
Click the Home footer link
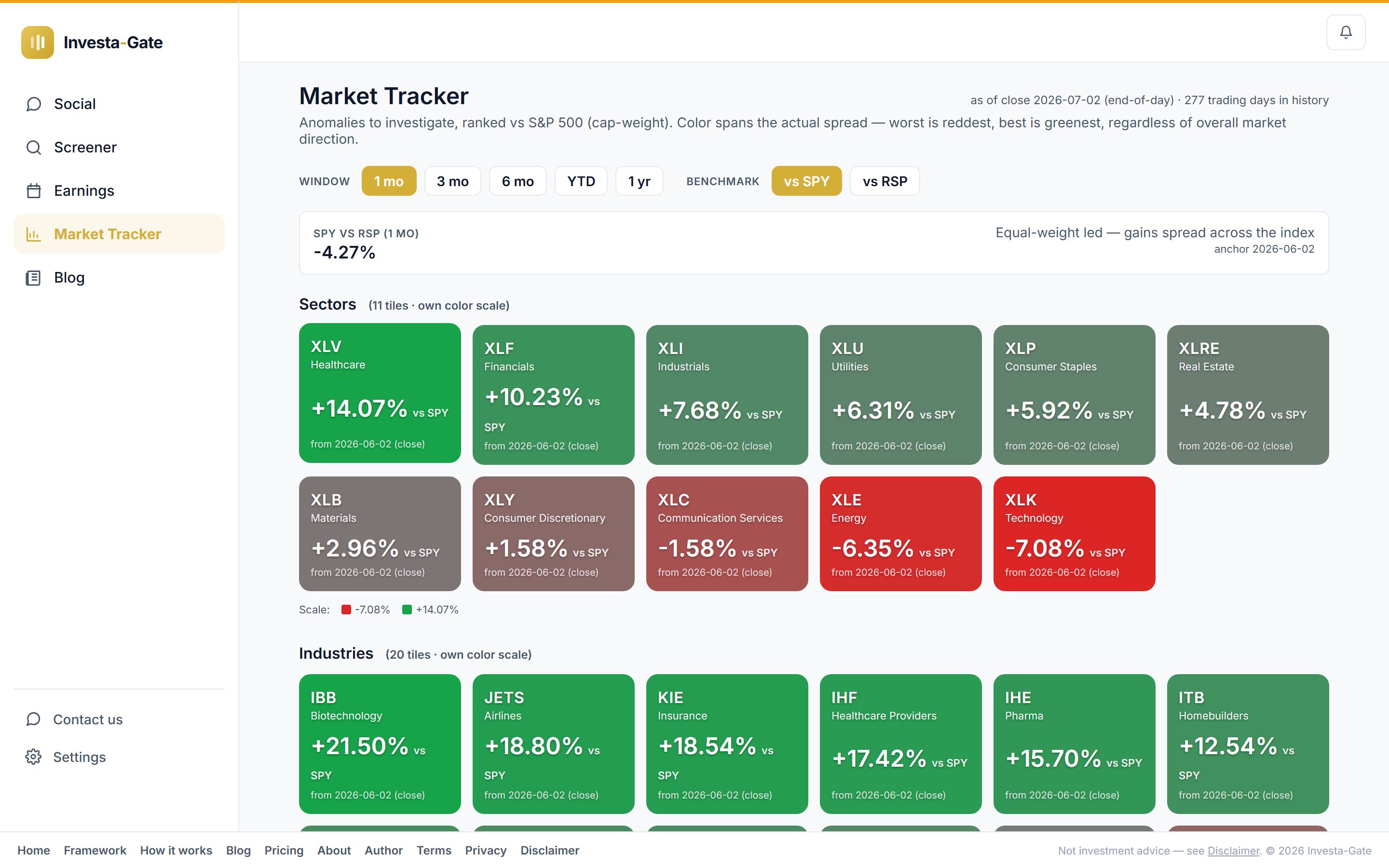pyautogui.click(x=33, y=850)
